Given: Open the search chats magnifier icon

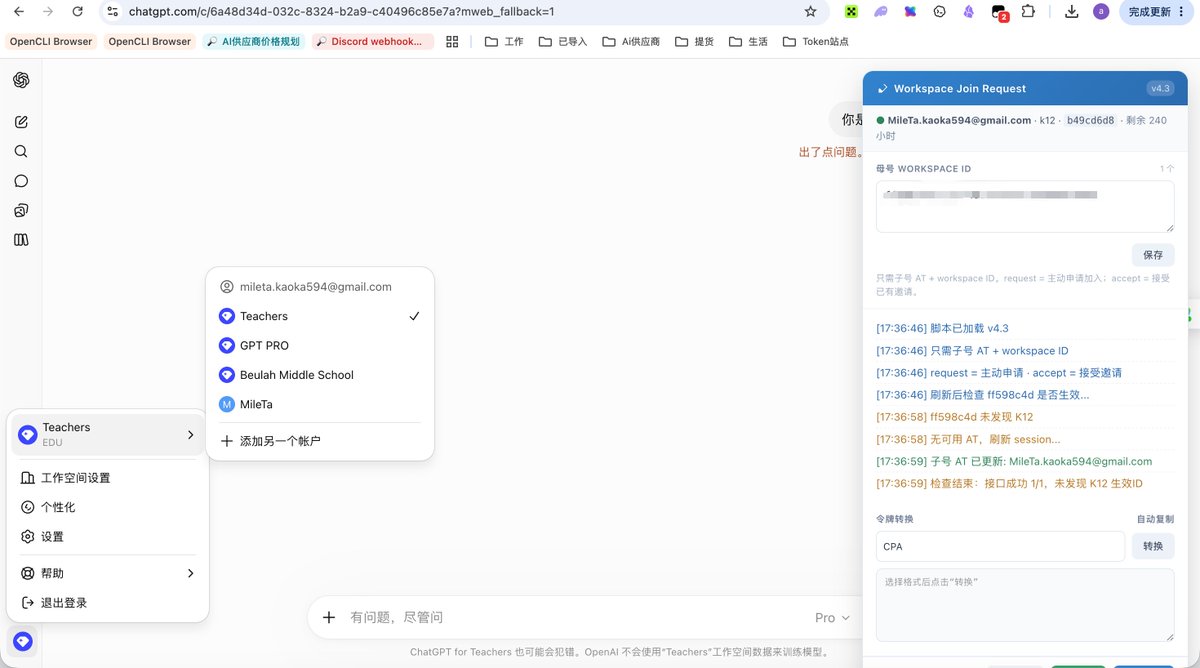Looking at the screenshot, I should 21,152.
